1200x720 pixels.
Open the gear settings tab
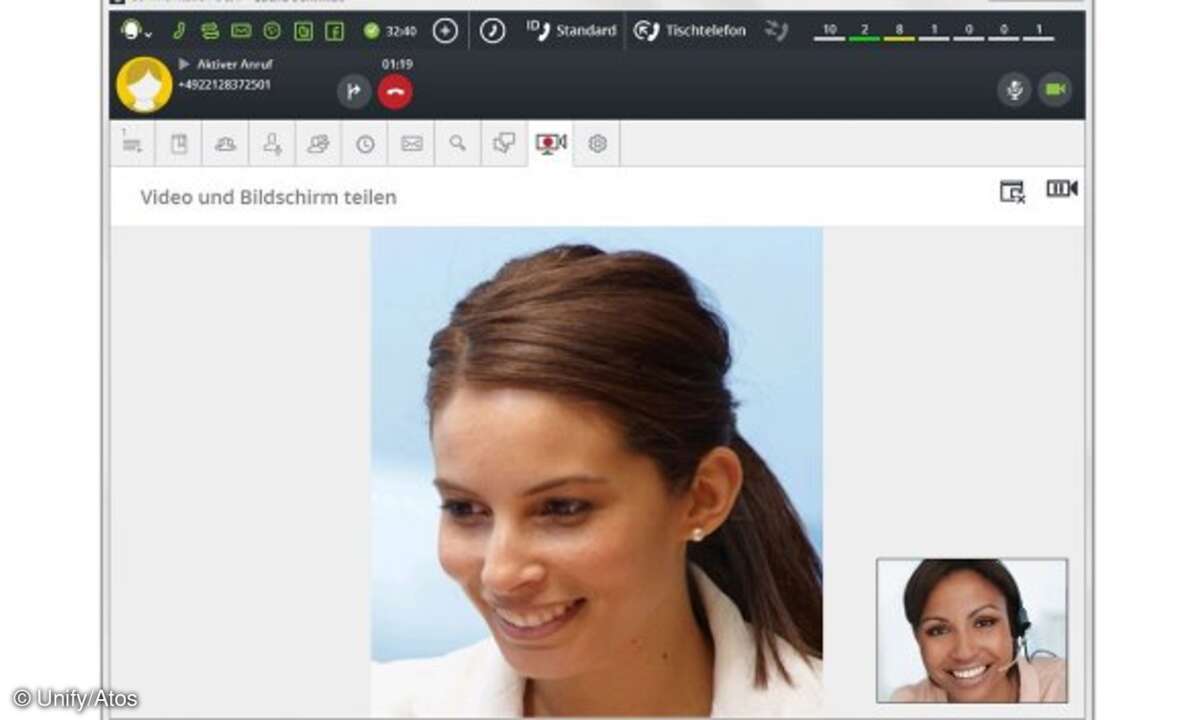(x=598, y=144)
